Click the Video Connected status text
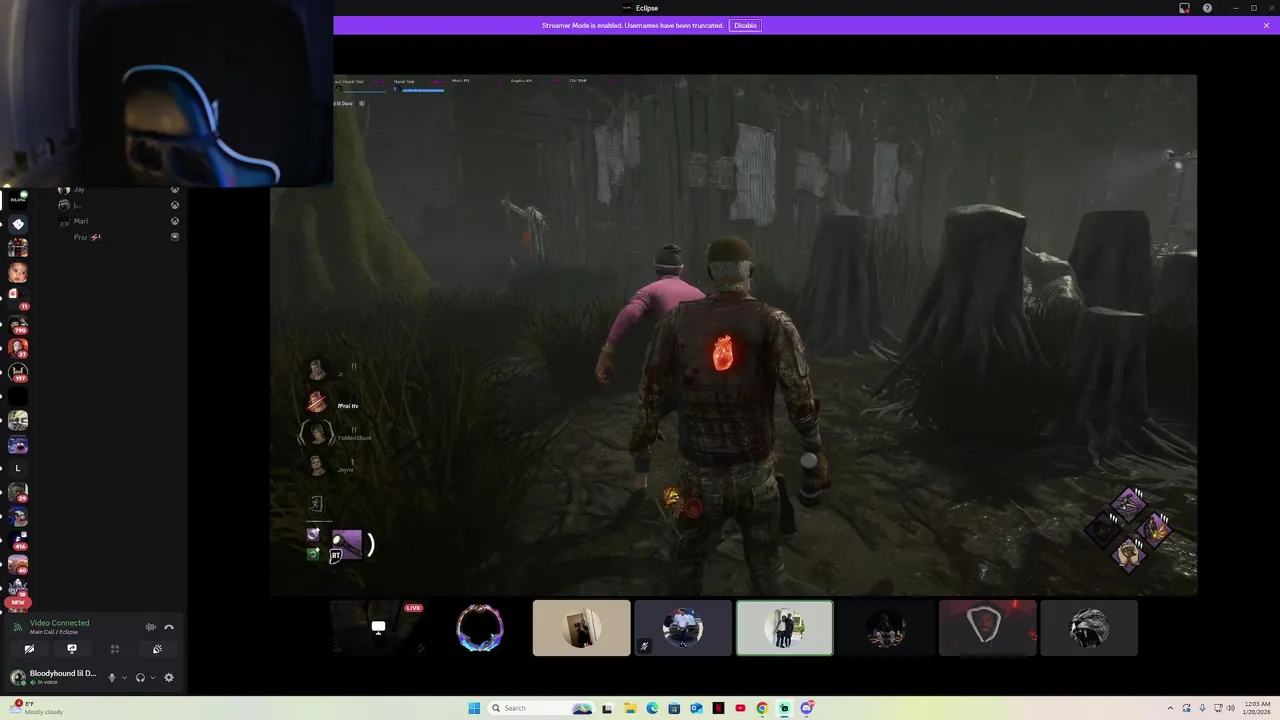The height and width of the screenshot is (720, 1280). click(59, 622)
